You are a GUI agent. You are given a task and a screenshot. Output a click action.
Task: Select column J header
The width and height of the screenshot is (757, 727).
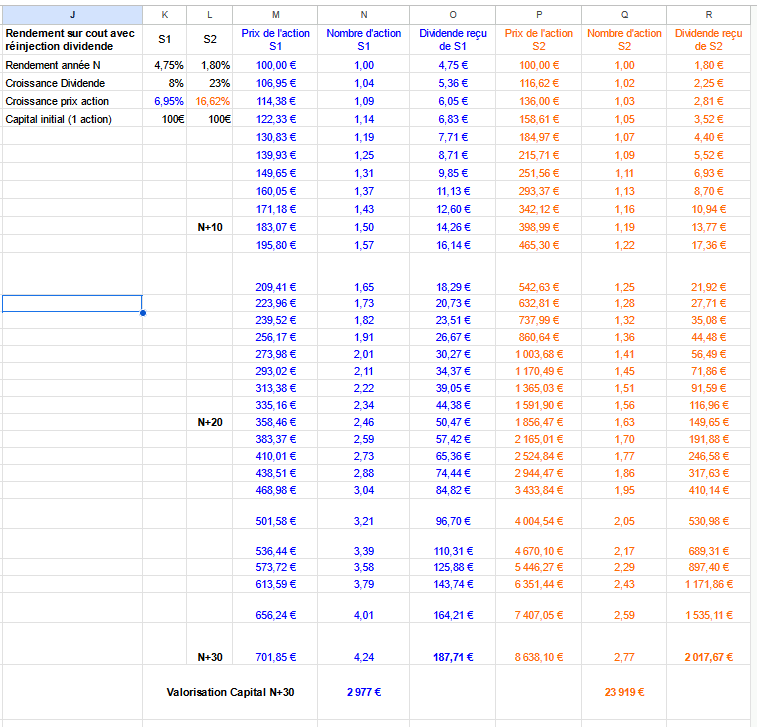(72, 15)
